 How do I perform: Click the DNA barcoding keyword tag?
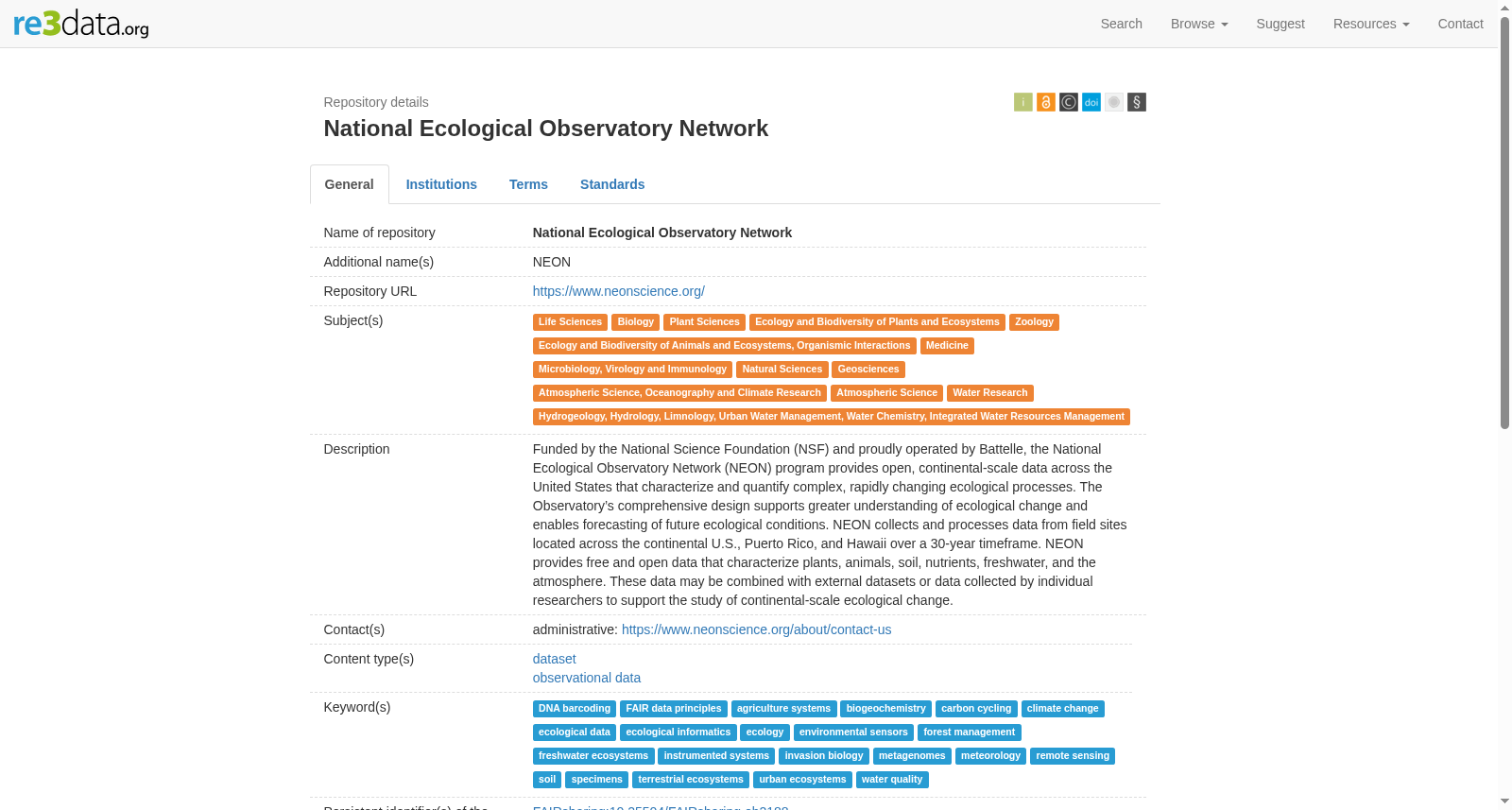pyautogui.click(x=574, y=709)
